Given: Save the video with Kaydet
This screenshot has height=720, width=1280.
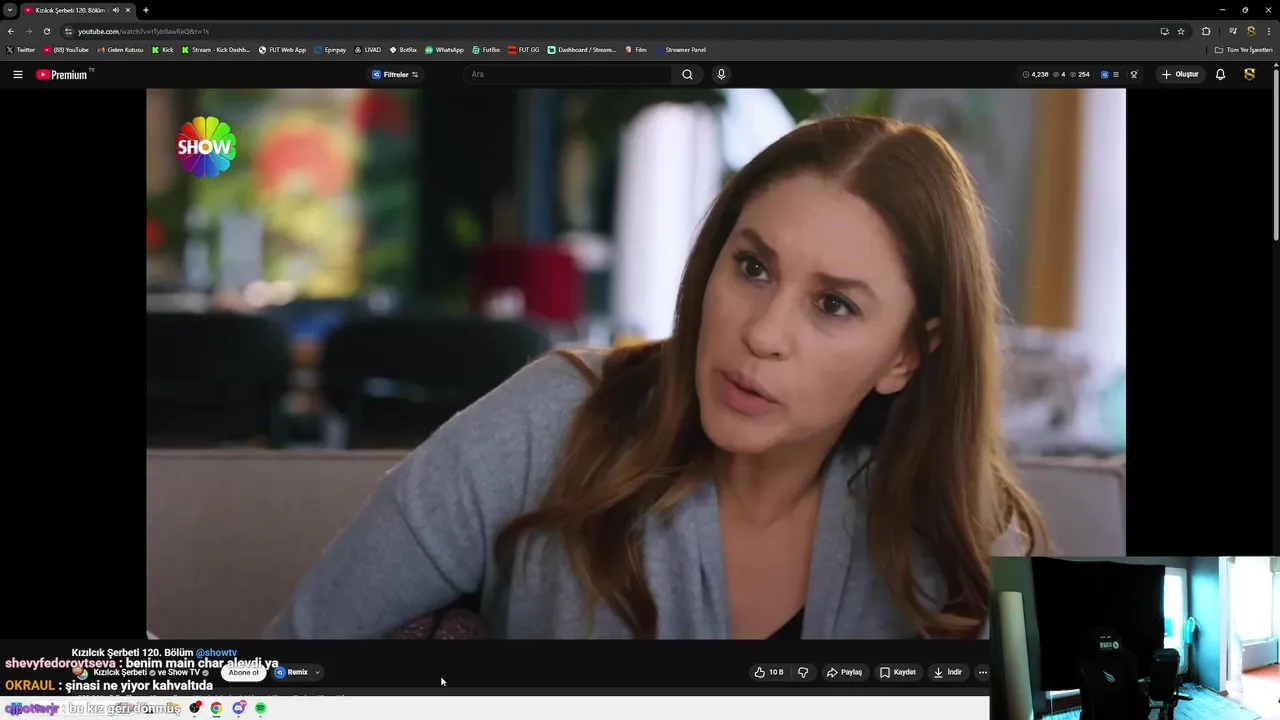Looking at the screenshot, I should coord(897,672).
